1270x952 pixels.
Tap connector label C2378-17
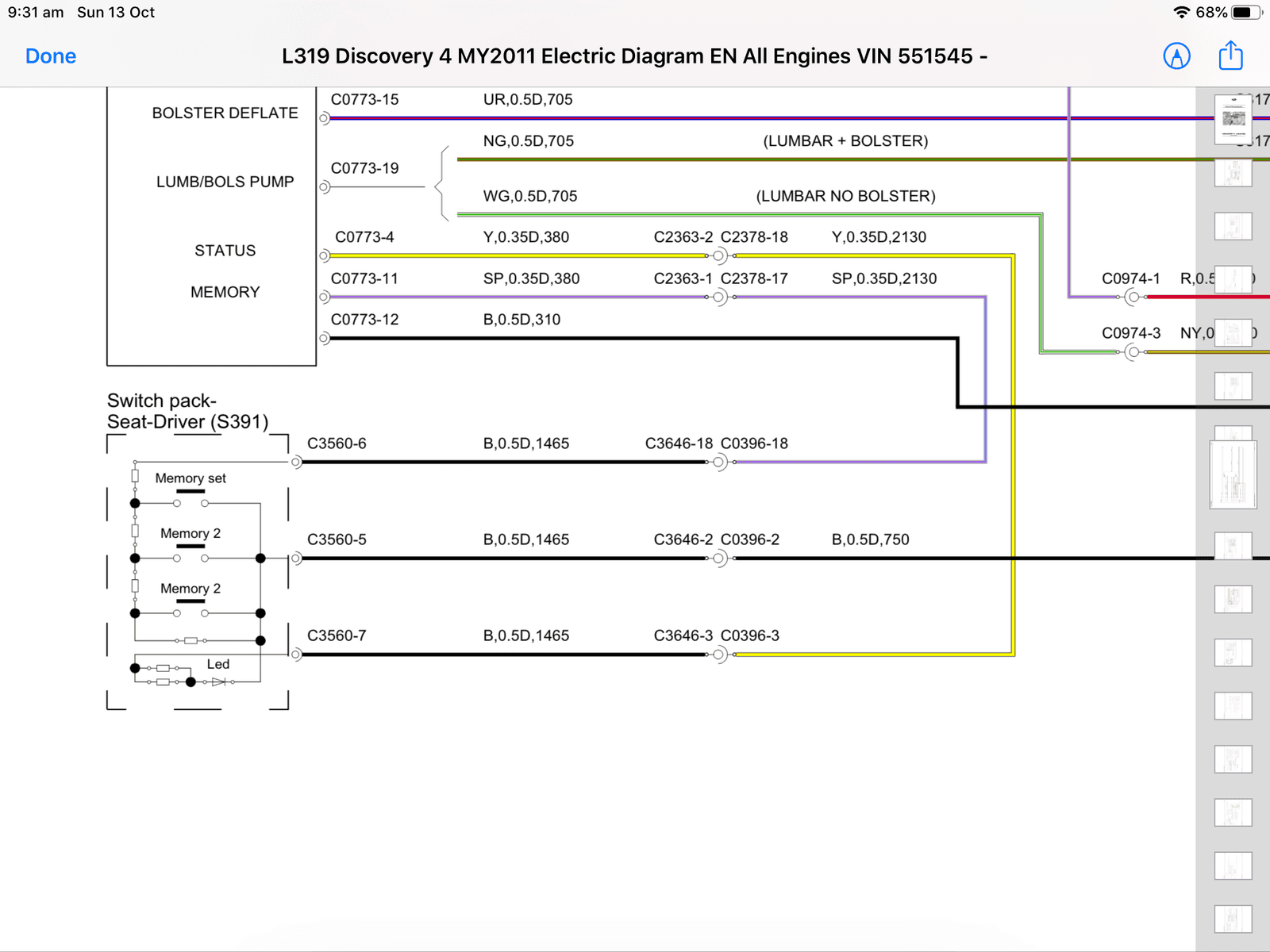click(x=754, y=278)
